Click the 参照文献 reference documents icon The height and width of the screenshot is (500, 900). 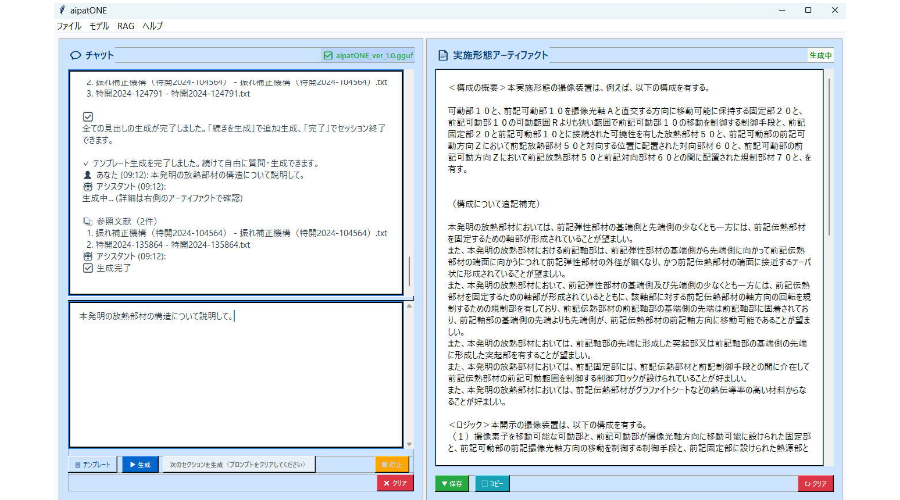pos(88,221)
